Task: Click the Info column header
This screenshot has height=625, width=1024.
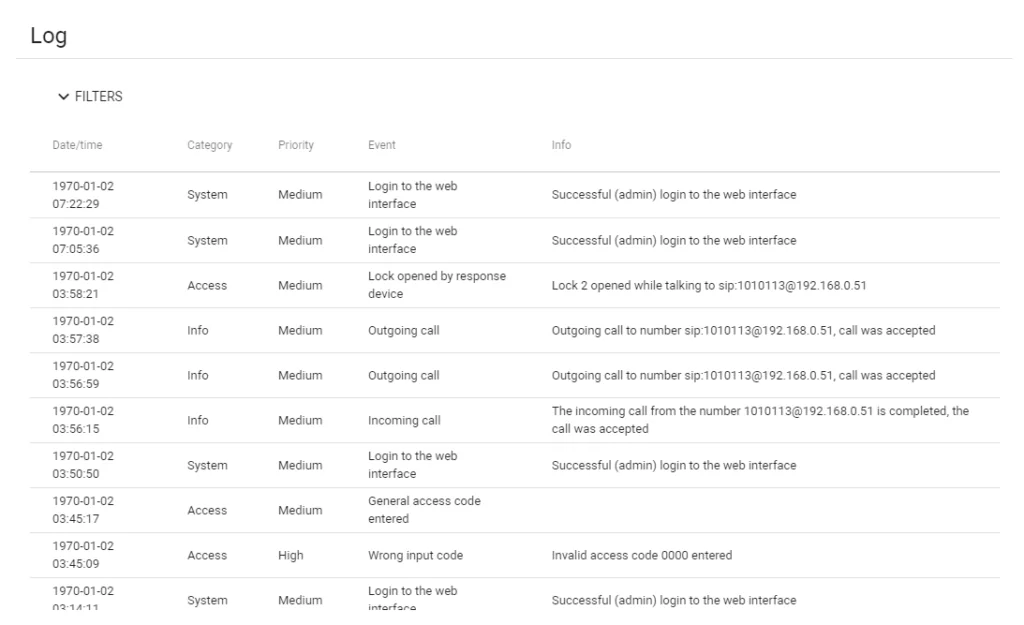Action: (561, 145)
